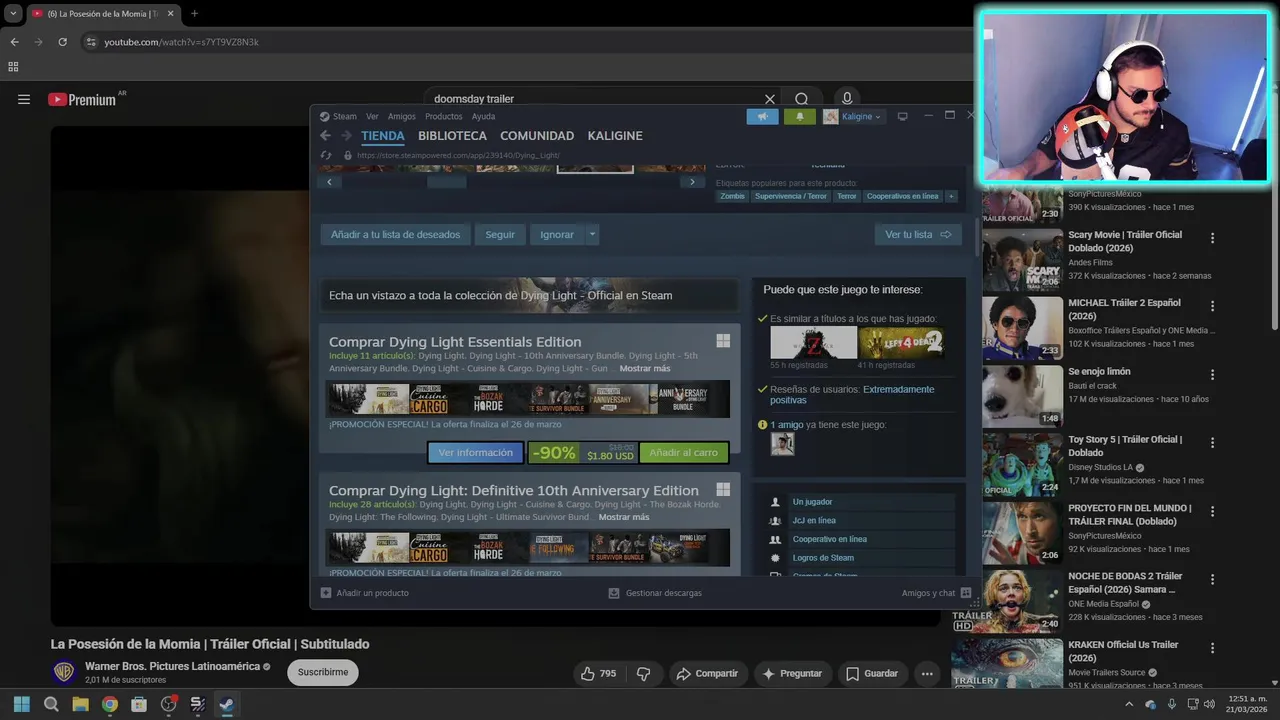Click the Cooperativos en línea tag

point(902,196)
